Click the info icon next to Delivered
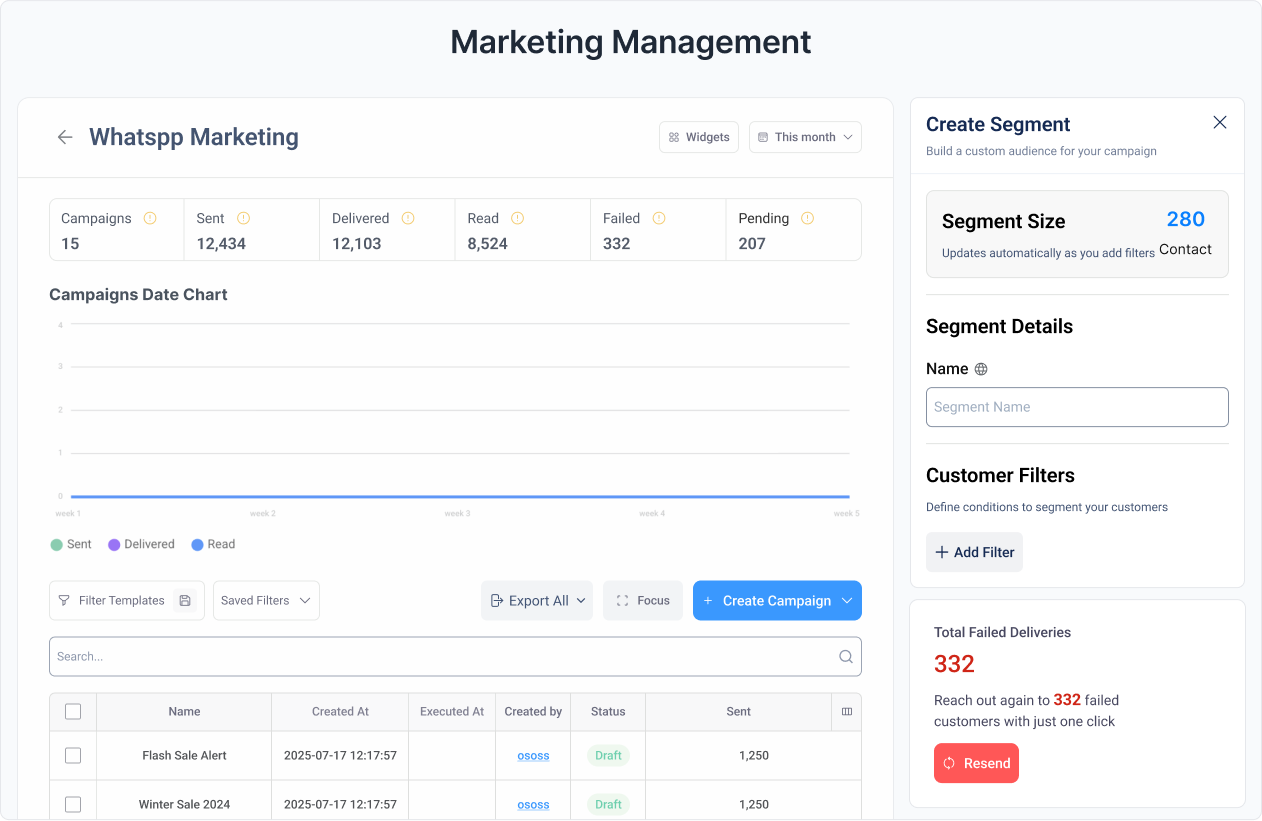This screenshot has width=1262, height=821. (408, 218)
